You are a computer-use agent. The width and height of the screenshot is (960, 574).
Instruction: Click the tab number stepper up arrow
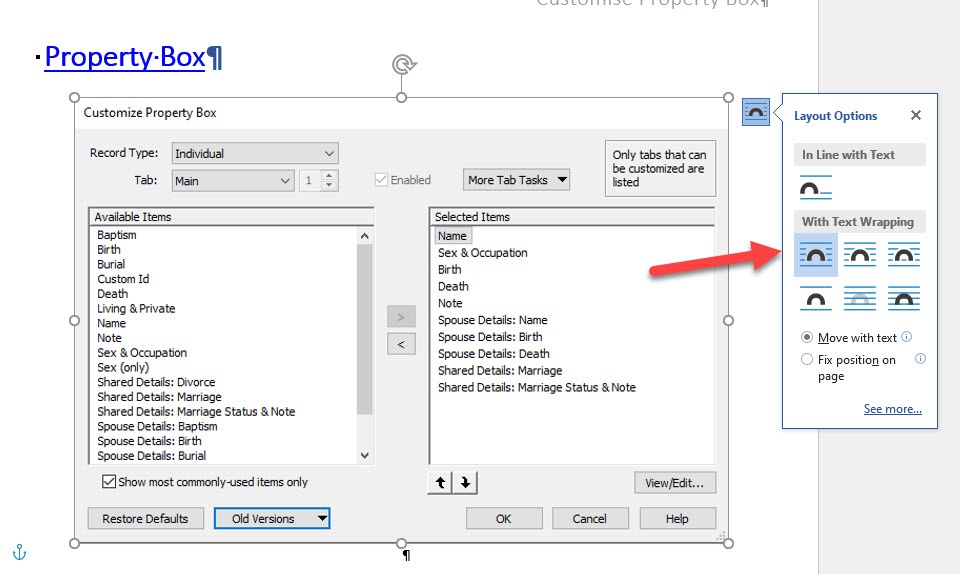coord(329,176)
